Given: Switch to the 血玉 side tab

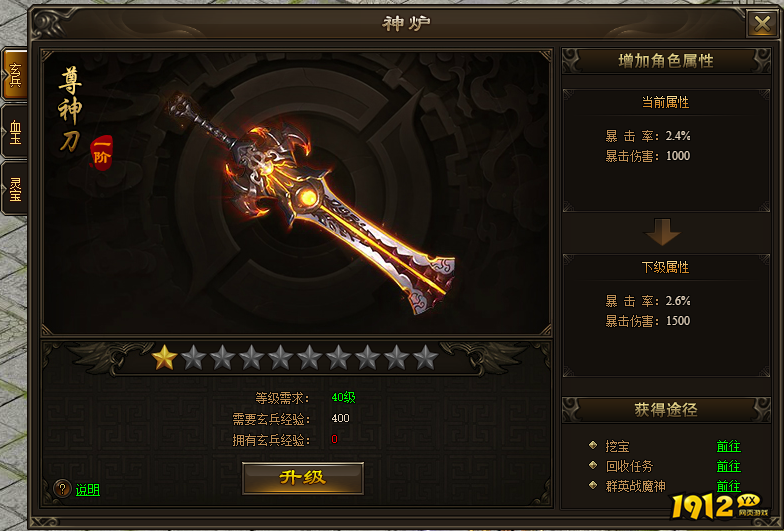Looking at the screenshot, I should (x=14, y=132).
